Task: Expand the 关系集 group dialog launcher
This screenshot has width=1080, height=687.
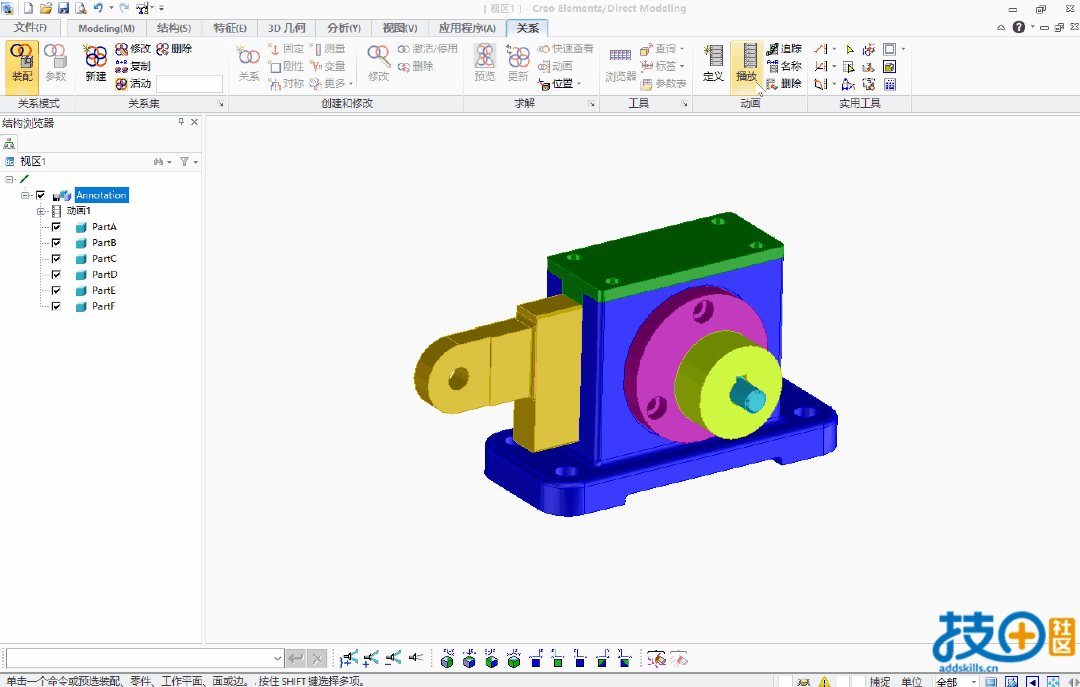Action: click(x=221, y=103)
